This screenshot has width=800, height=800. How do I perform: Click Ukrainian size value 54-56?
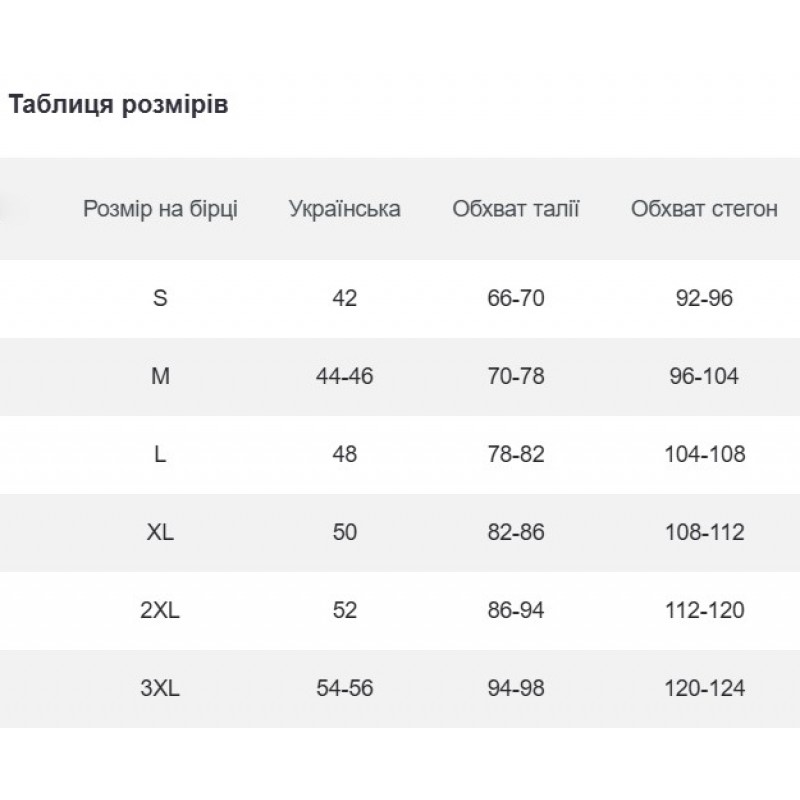[x=344, y=688]
